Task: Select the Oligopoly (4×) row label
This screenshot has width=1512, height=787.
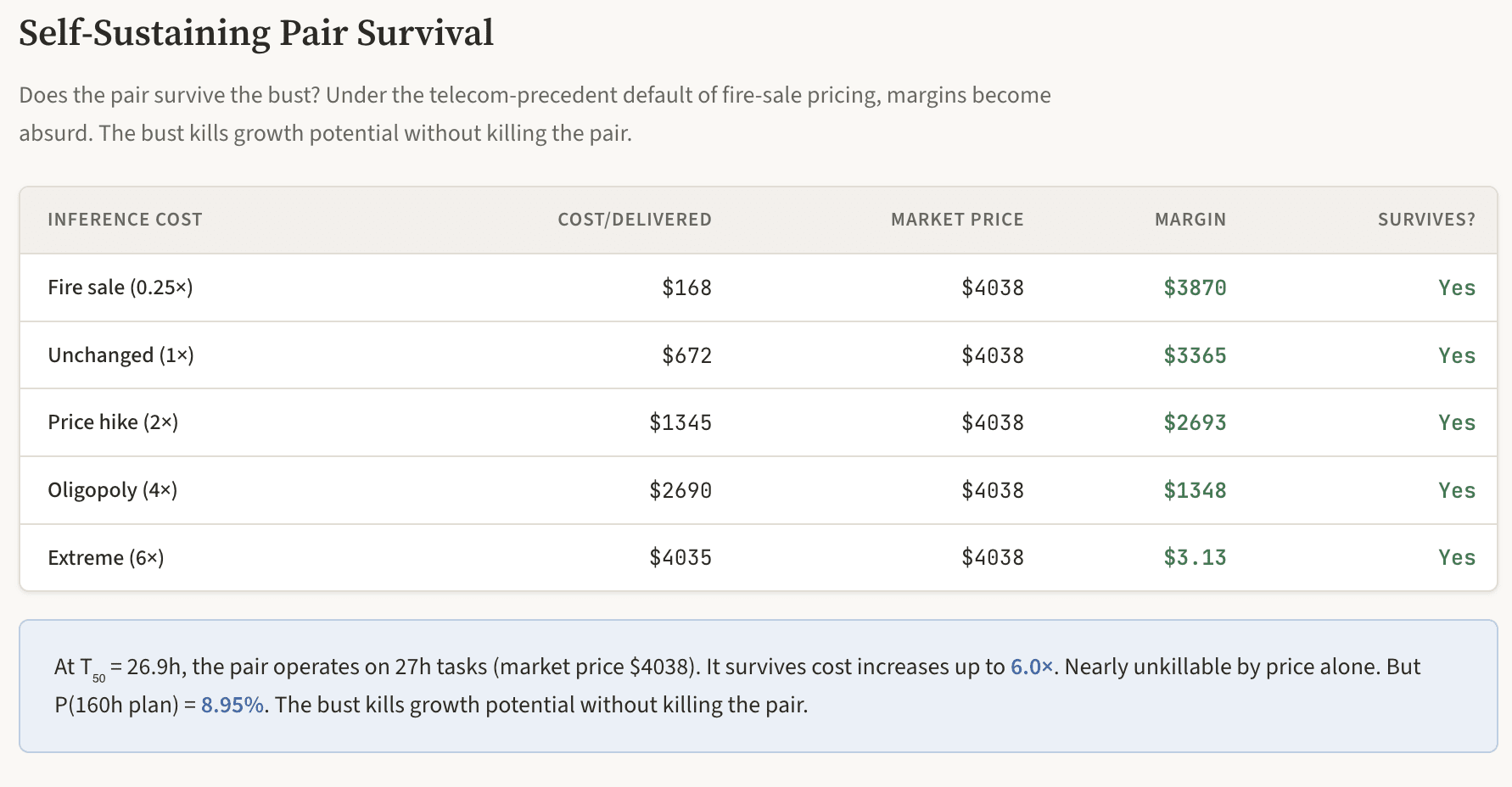Action: click(x=112, y=490)
